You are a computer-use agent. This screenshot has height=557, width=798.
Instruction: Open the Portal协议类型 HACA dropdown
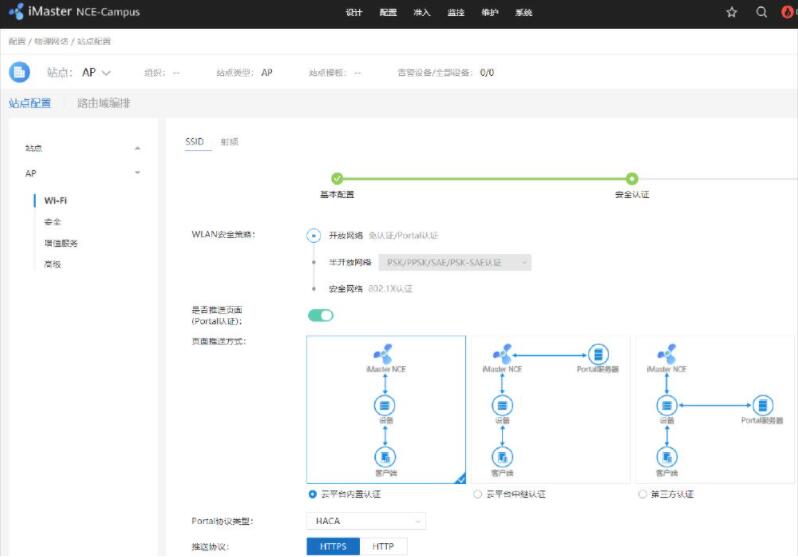click(366, 521)
